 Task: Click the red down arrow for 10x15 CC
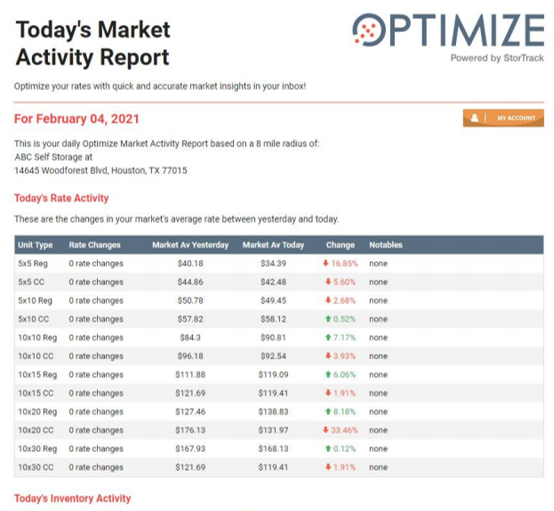point(328,393)
